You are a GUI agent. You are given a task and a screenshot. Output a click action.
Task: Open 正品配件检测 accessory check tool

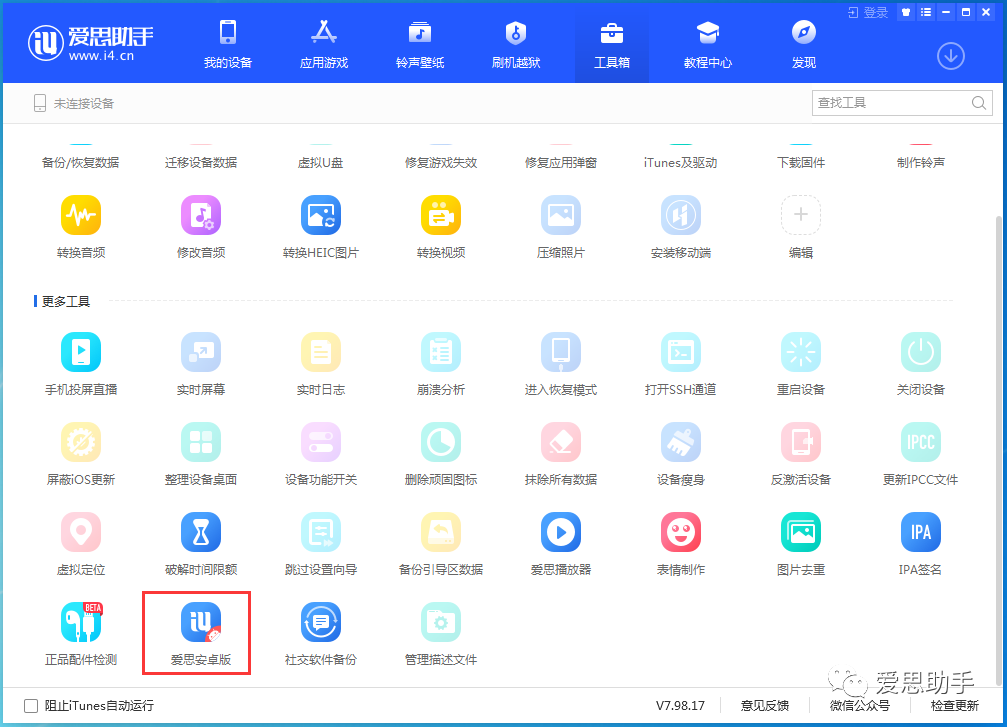(x=81, y=622)
